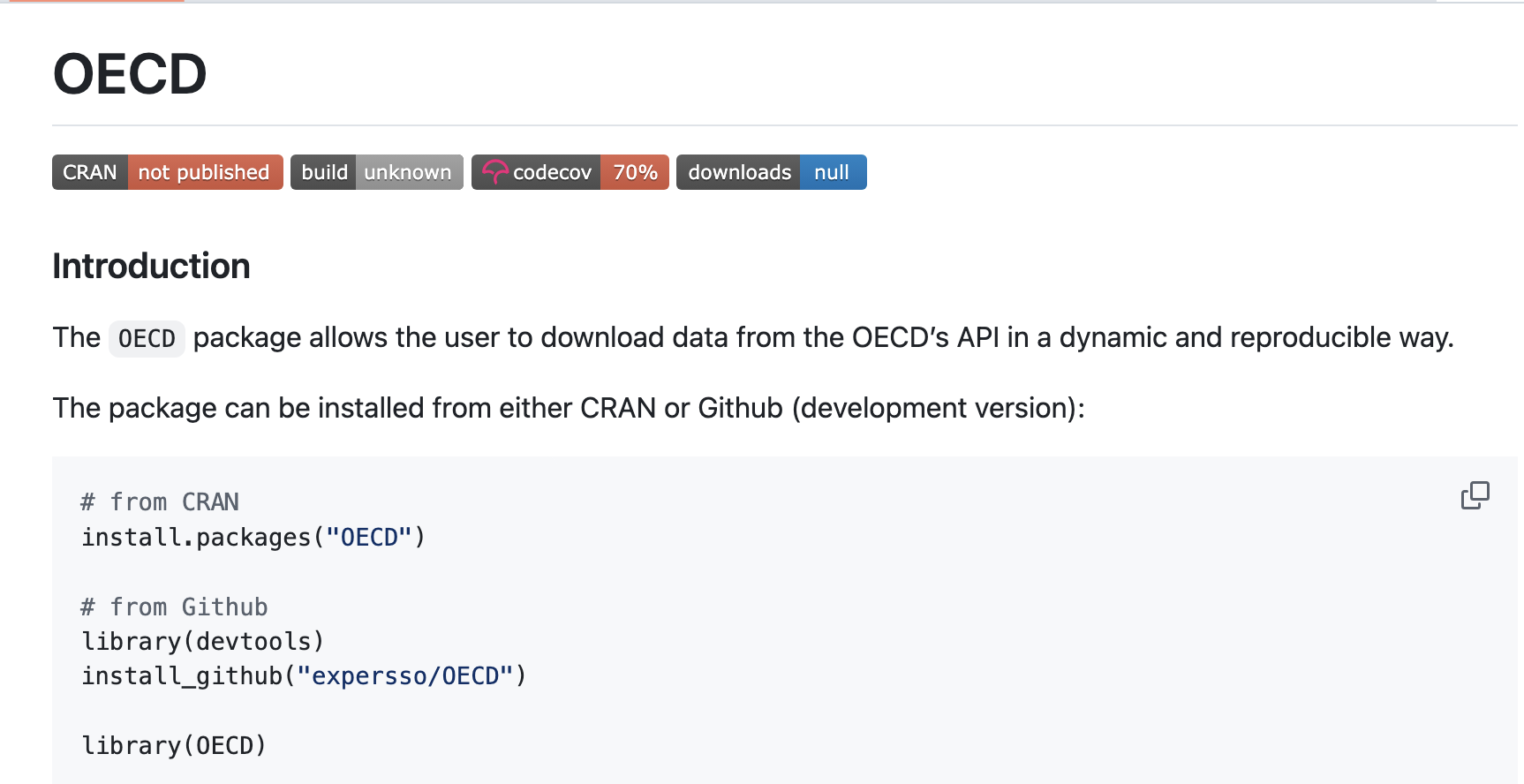Image resolution: width=1524 pixels, height=784 pixels.
Task: Click the phrase 'OECD's API' in intro
Action: [x=925, y=338]
